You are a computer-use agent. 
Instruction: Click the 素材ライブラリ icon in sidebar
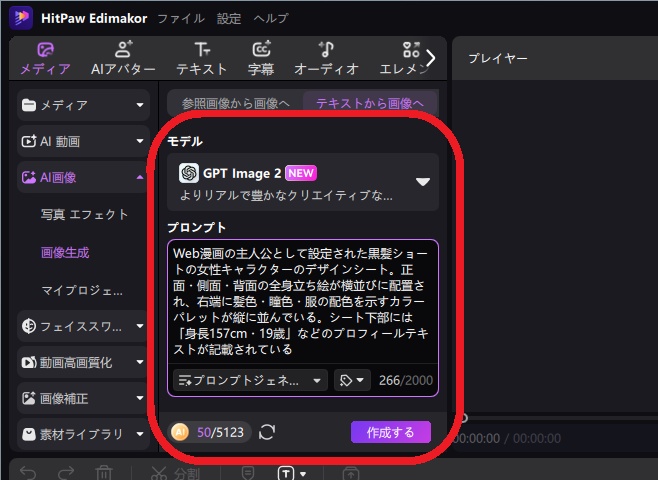pos(29,434)
